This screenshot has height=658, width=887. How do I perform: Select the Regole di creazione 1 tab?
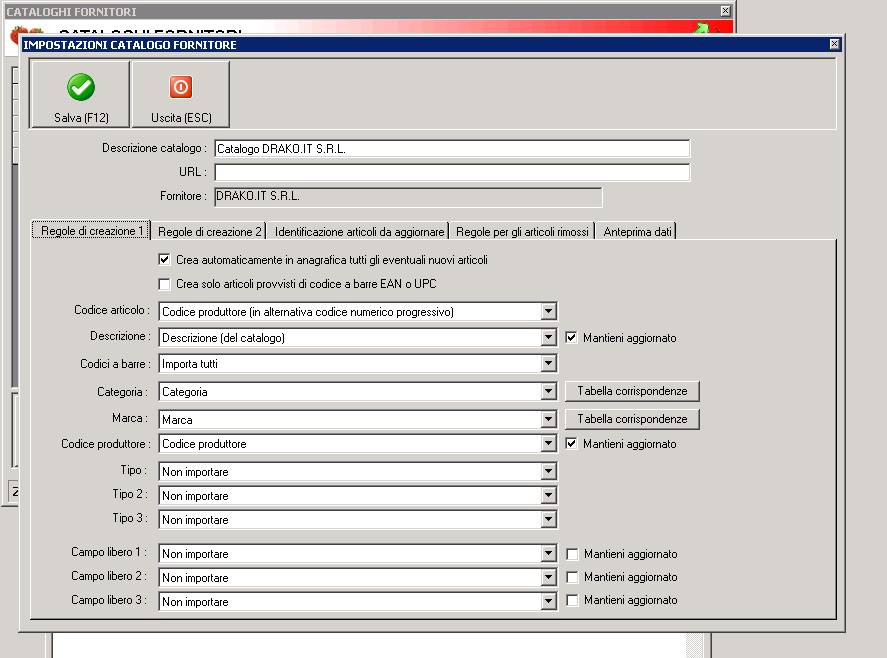[x=92, y=231]
